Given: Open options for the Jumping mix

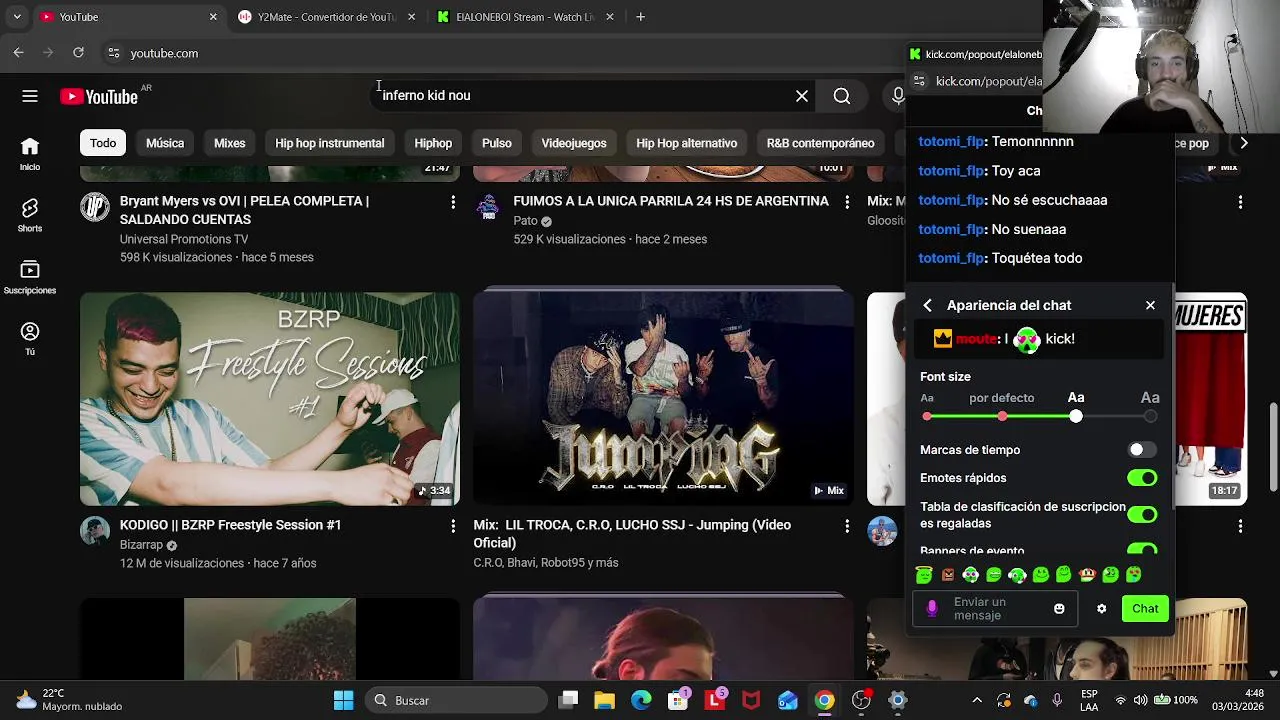Looking at the screenshot, I should (847, 526).
